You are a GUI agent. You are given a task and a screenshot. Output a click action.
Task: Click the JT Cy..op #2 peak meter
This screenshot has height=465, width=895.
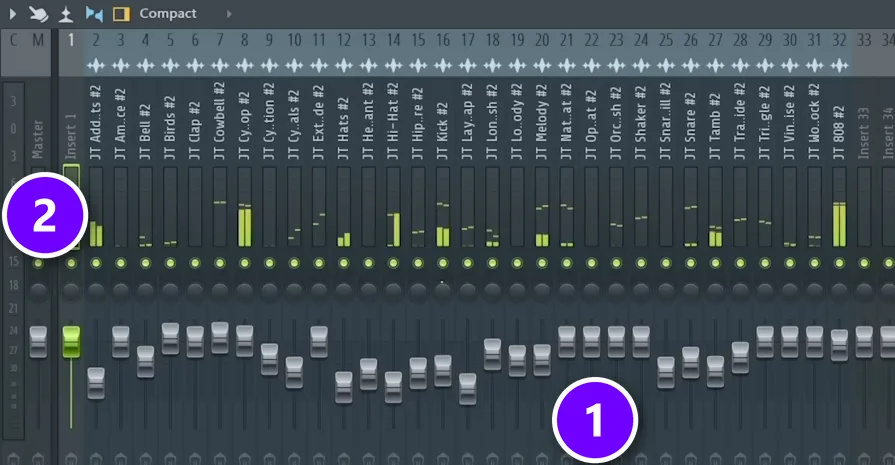pyautogui.click(x=244, y=207)
